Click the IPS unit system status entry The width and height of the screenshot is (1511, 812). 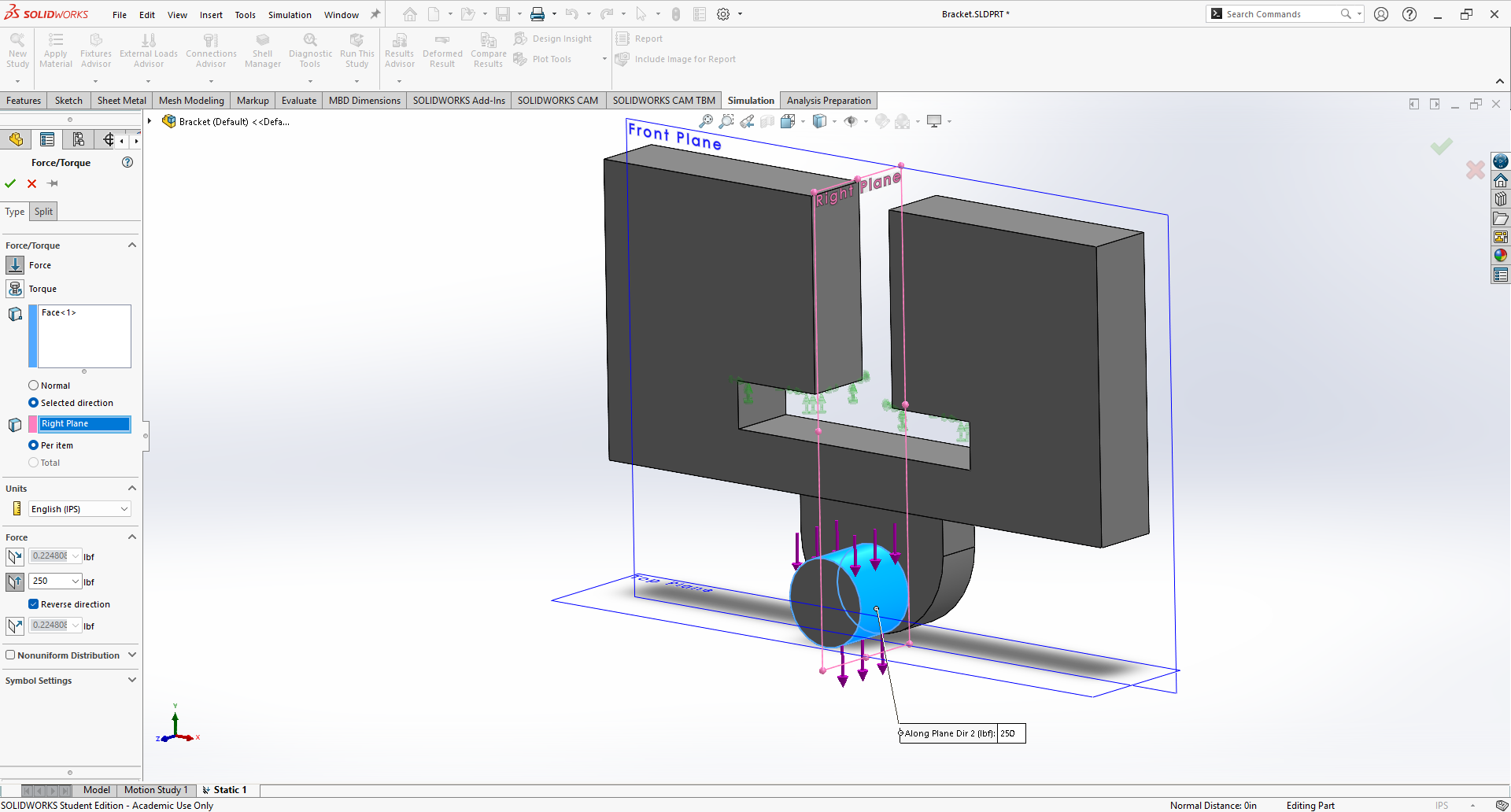pyautogui.click(x=1442, y=805)
